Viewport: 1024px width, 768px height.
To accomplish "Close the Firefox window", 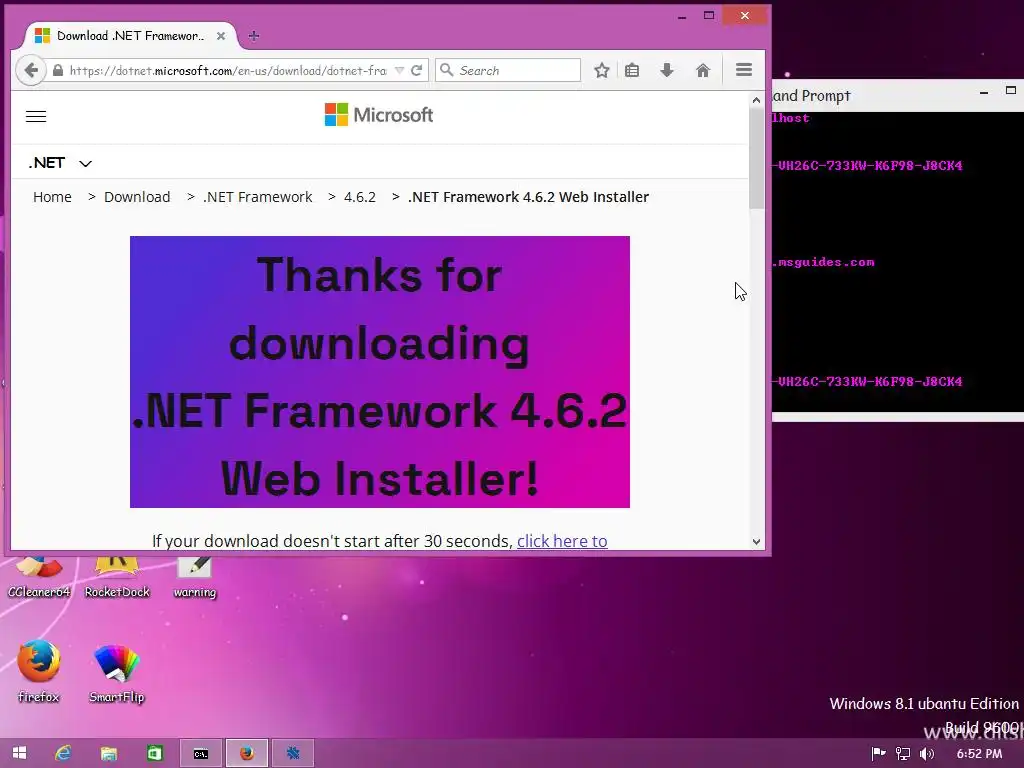I will [745, 16].
